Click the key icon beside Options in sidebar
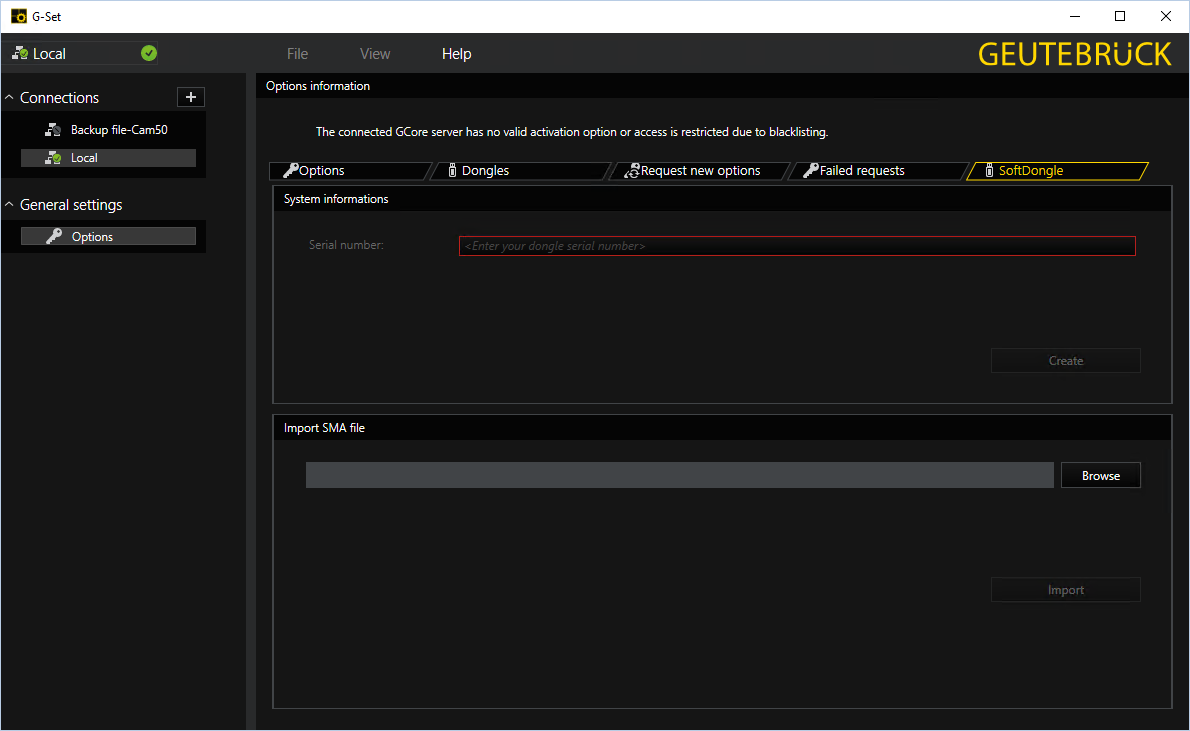 (x=54, y=237)
